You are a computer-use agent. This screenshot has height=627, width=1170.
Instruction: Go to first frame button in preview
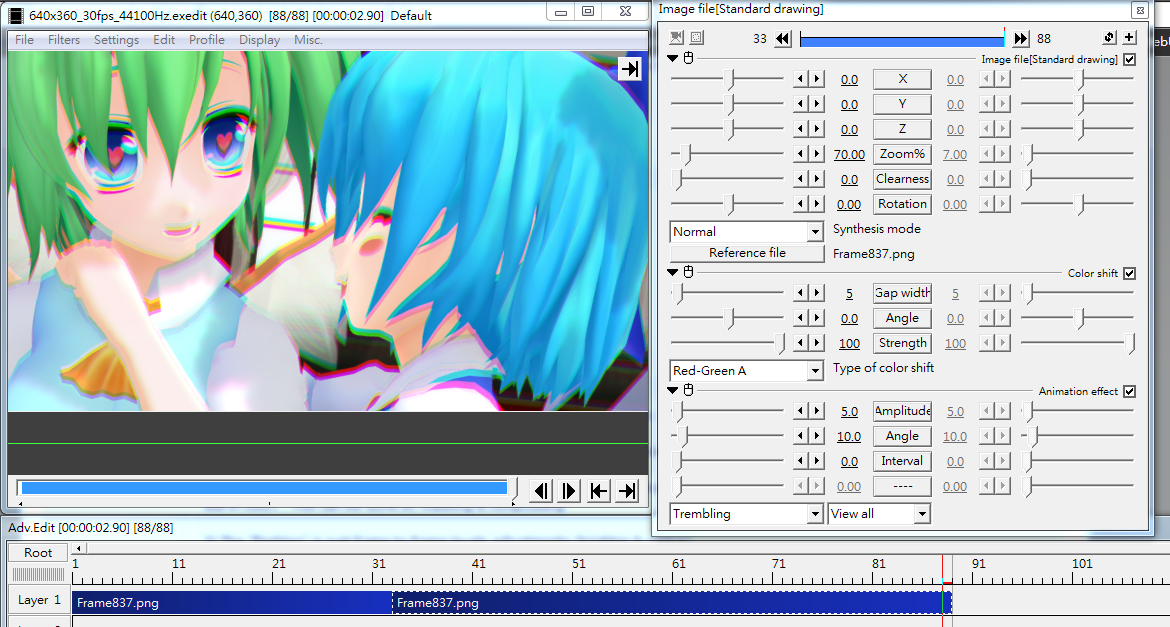[x=598, y=490]
